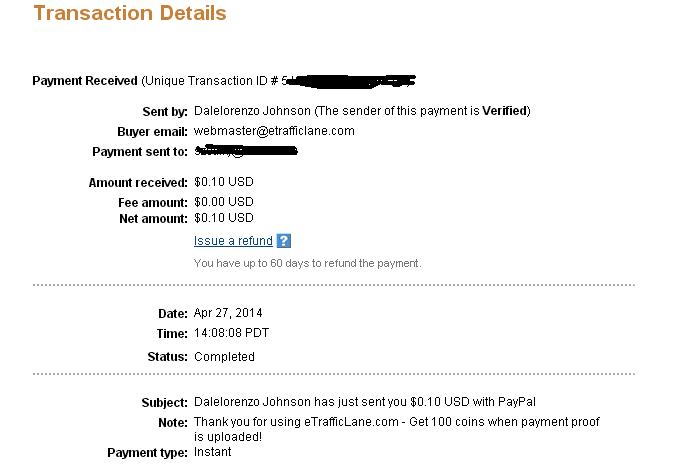691x471 pixels.
Task: Select the $0.00 USD fee amount value
Action: pos(224,202)
